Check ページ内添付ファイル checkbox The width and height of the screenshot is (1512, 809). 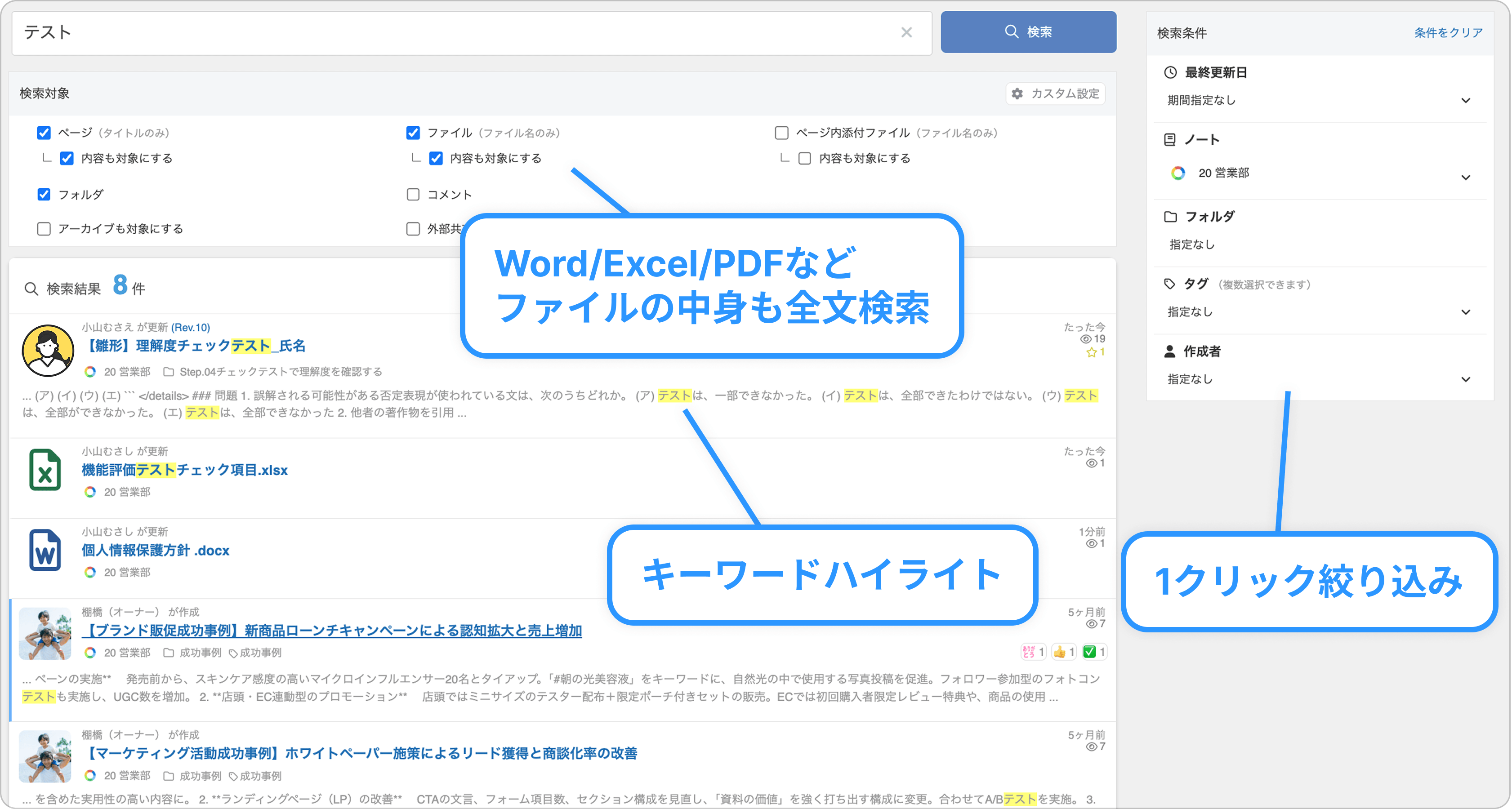point(781,133)
